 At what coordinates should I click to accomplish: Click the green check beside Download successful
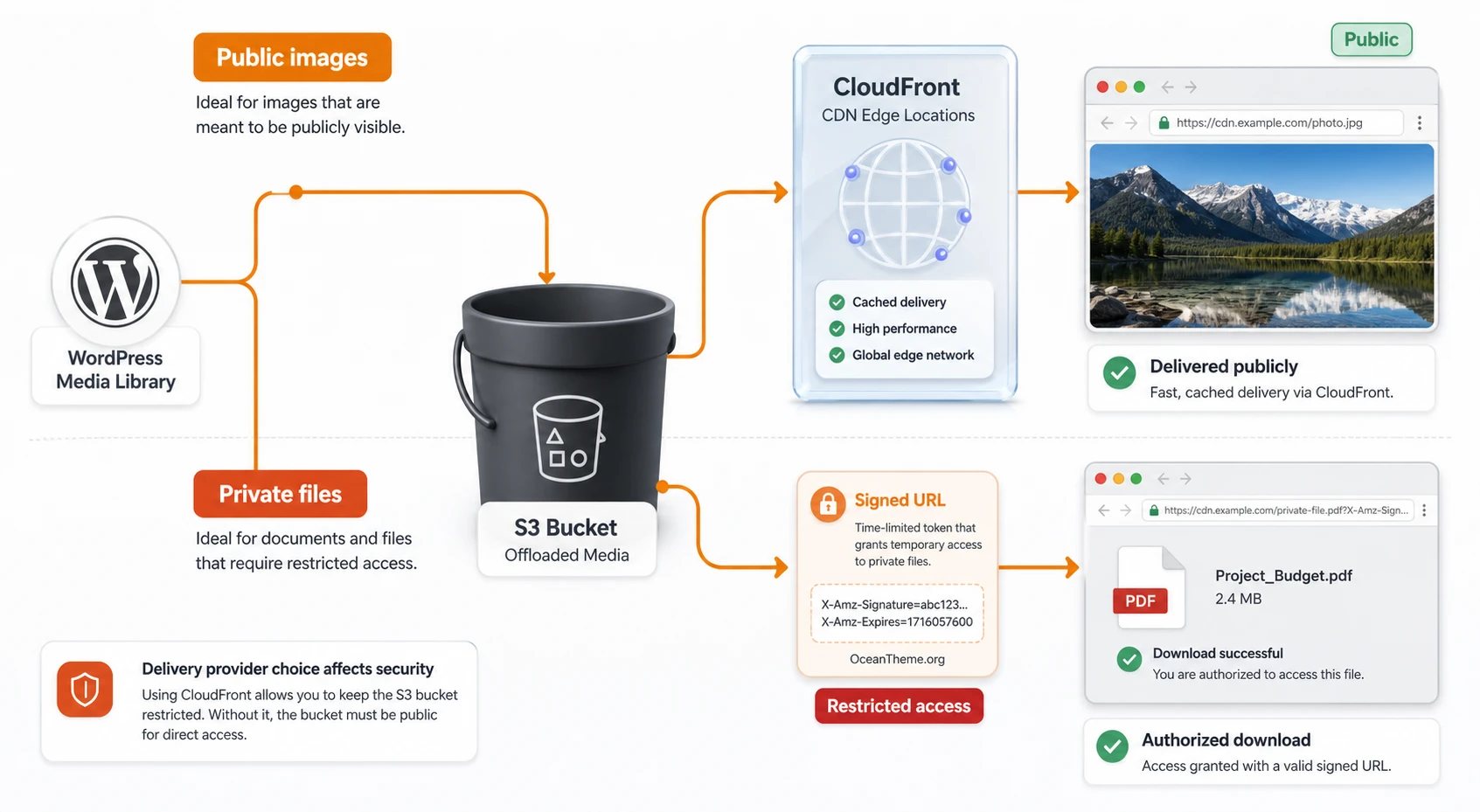coord(1129,659)
